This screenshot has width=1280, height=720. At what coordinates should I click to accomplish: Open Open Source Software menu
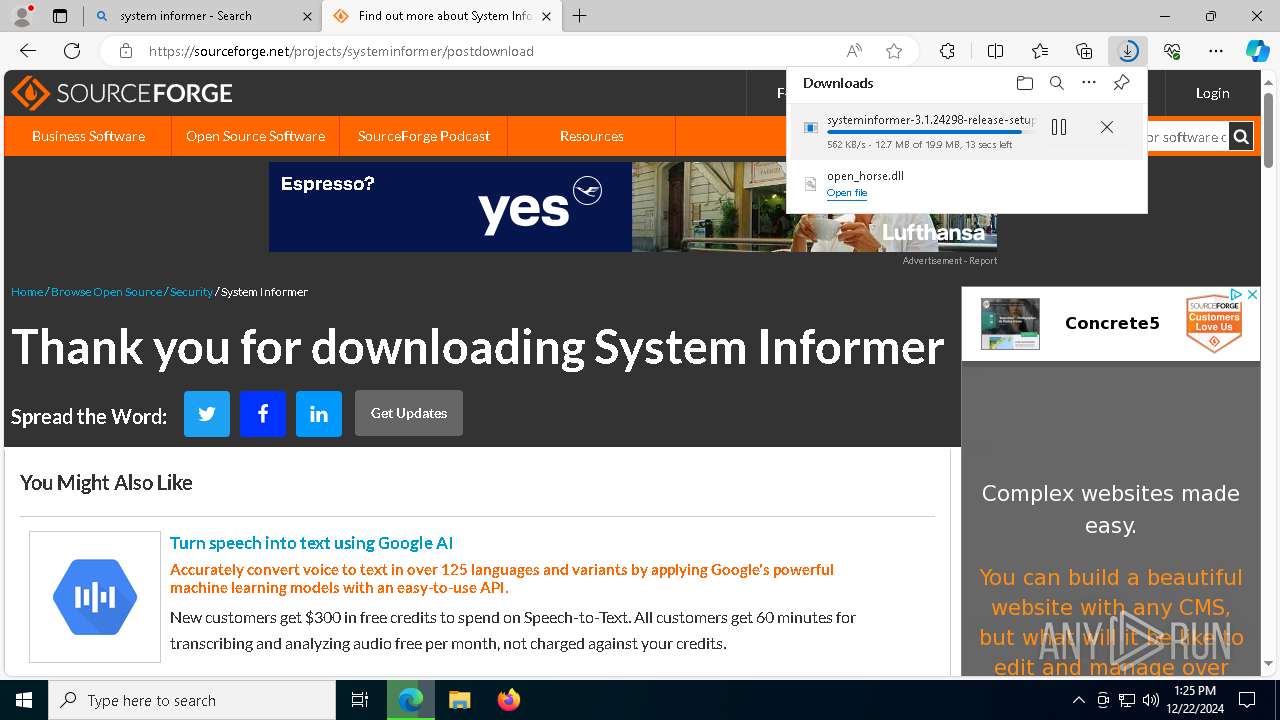255,136
